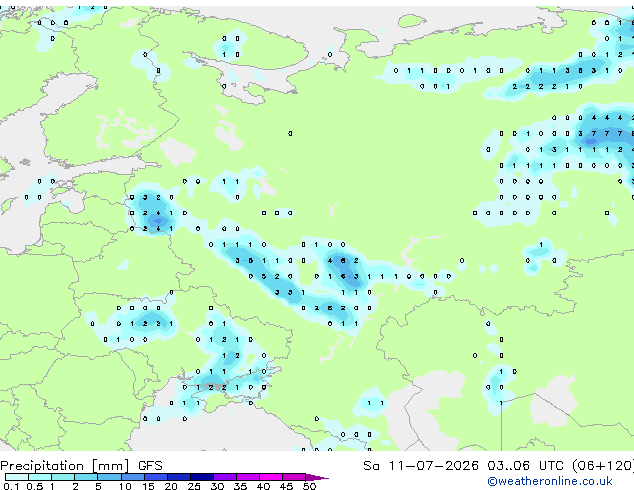Click the '30' legend scale label
Image resolution: width=634 pixels, height=490 pixels.
click(x=217, y=486)
